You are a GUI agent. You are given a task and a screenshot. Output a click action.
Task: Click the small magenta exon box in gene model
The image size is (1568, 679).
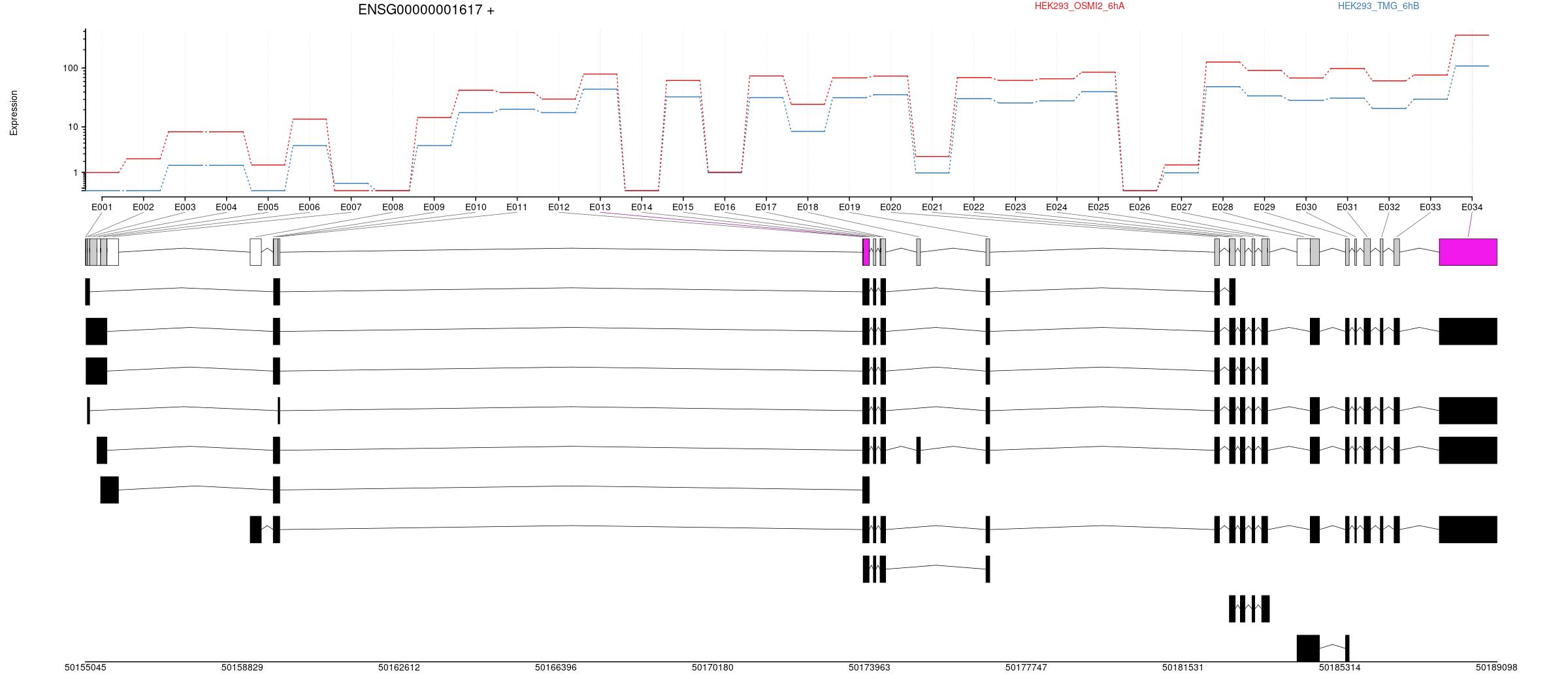tap(866, 252)
